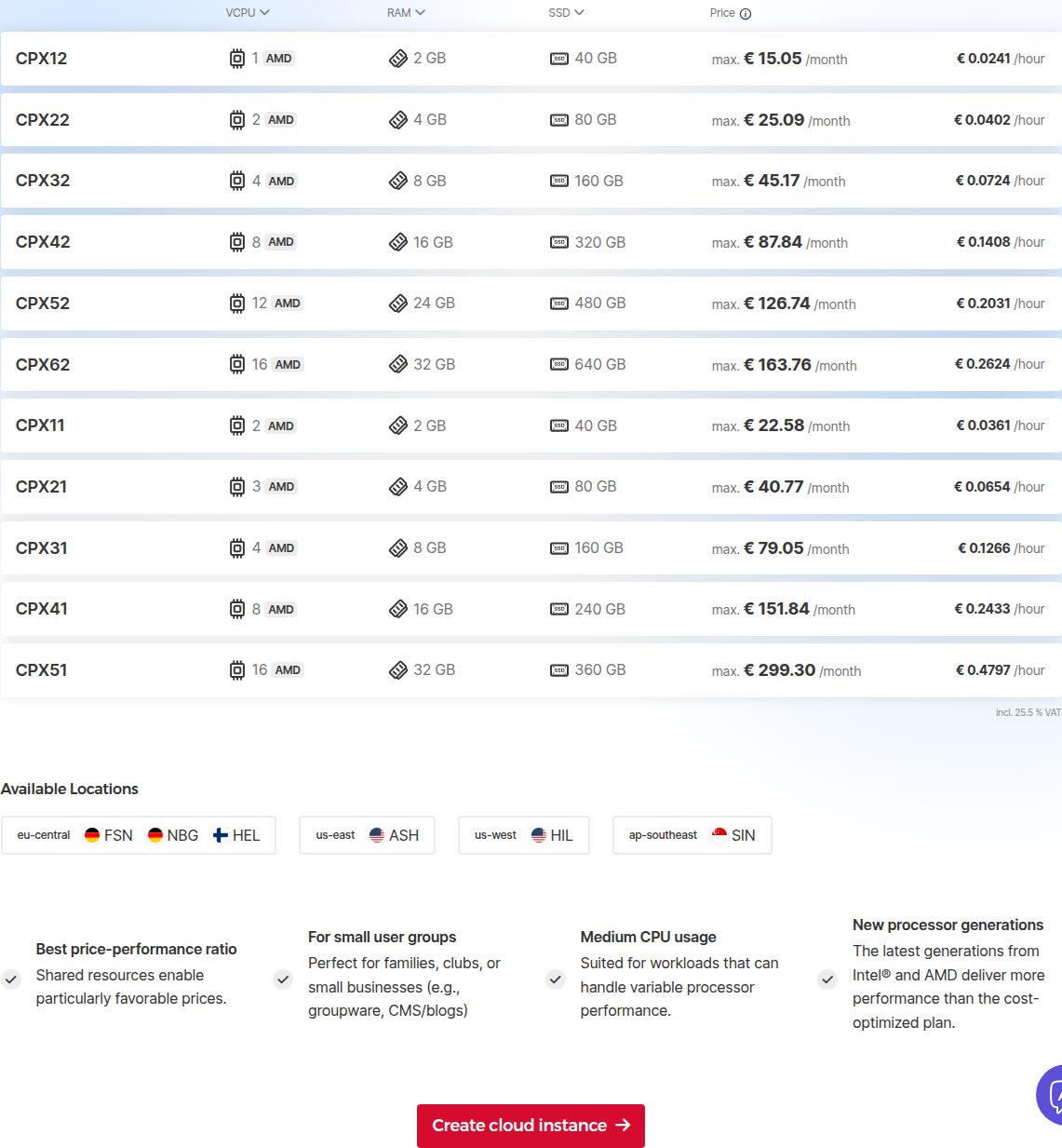Click the € 15.05 monthly price
Screen dimensions: 1062x1148
(773, 59)
